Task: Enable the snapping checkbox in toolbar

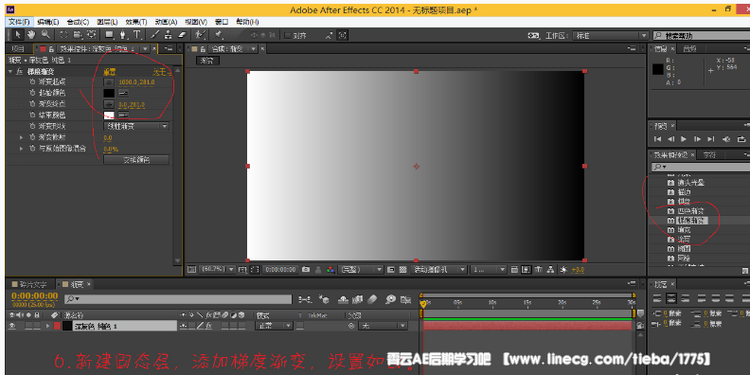Action: 287,35
